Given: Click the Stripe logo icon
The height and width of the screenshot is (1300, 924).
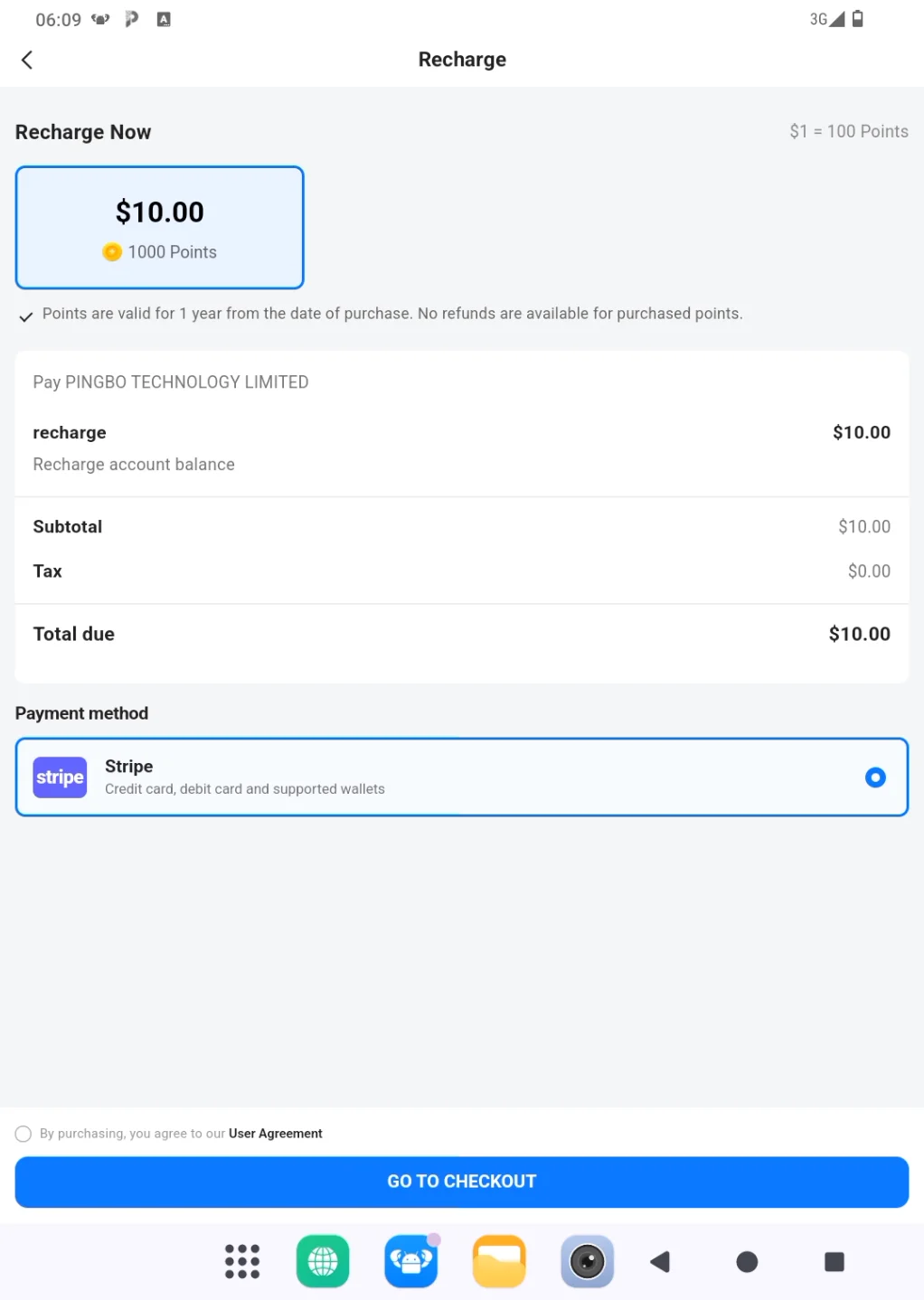Looking at the screenshot, I should 60,777.
